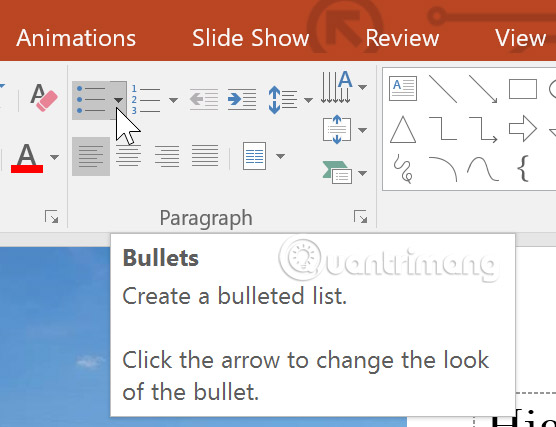Expand the Columns dropdown arrow
The height and width of the screenshot is (427, 556).
point(280,156)
